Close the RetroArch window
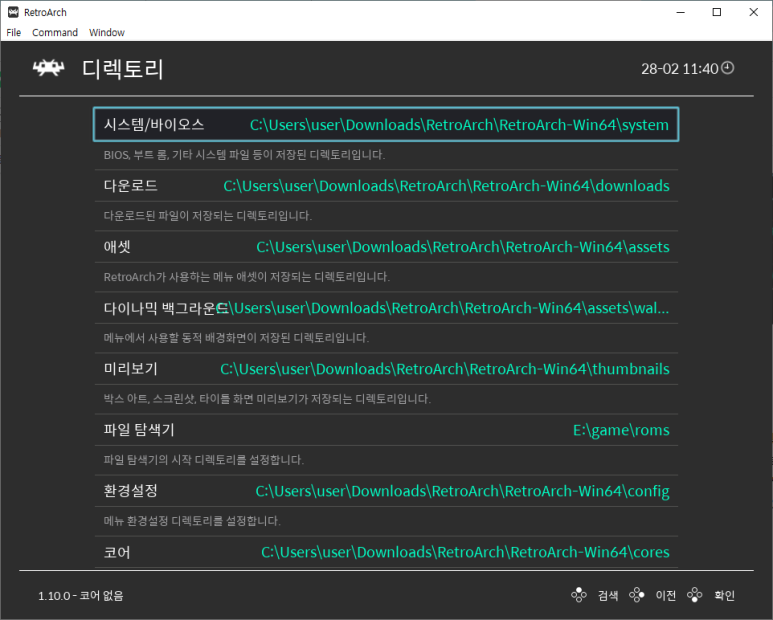The image size is (773, 620). coord(753,12)
